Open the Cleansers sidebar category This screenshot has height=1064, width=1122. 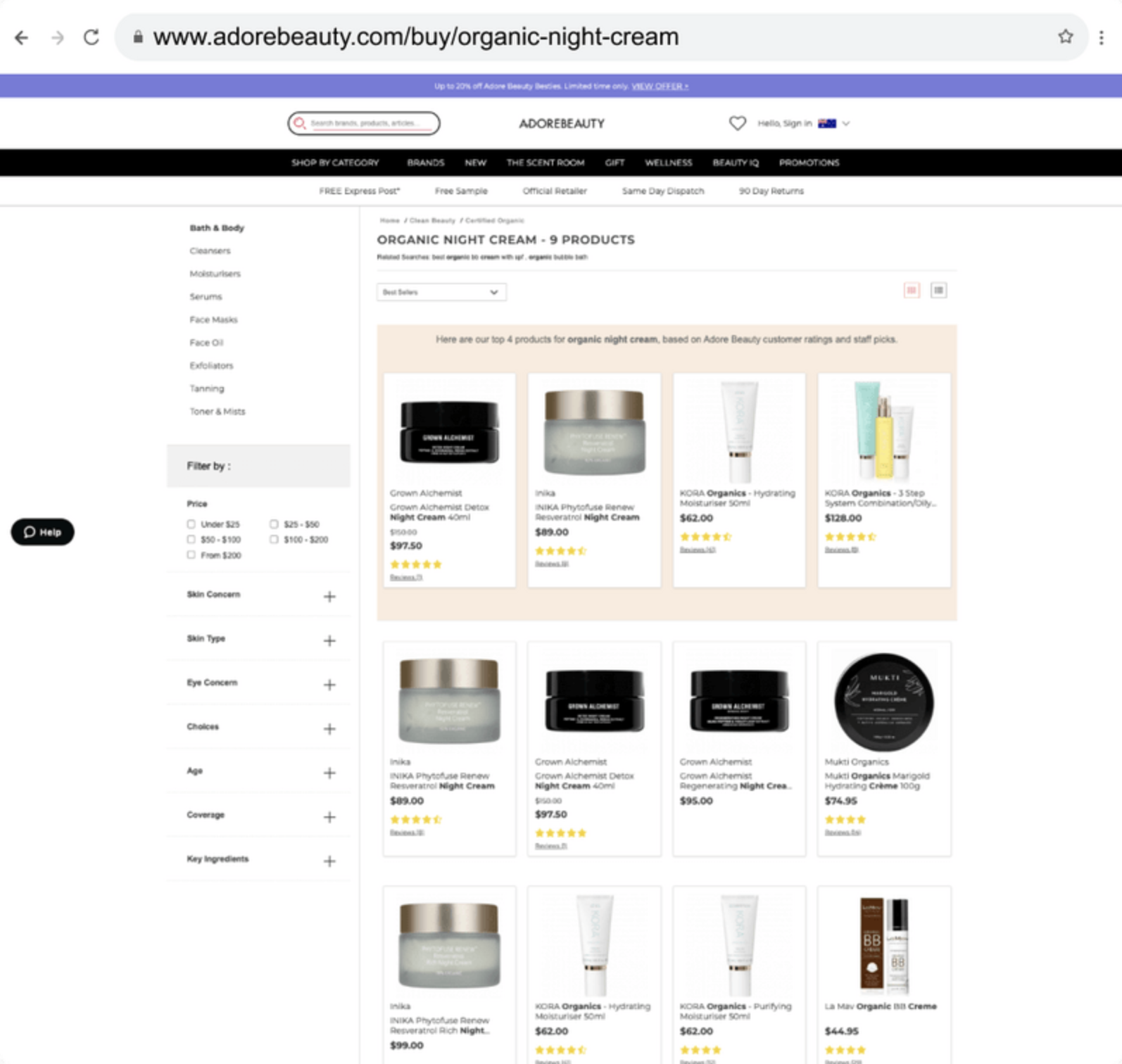pyautogui.click(x=210, y=251)
